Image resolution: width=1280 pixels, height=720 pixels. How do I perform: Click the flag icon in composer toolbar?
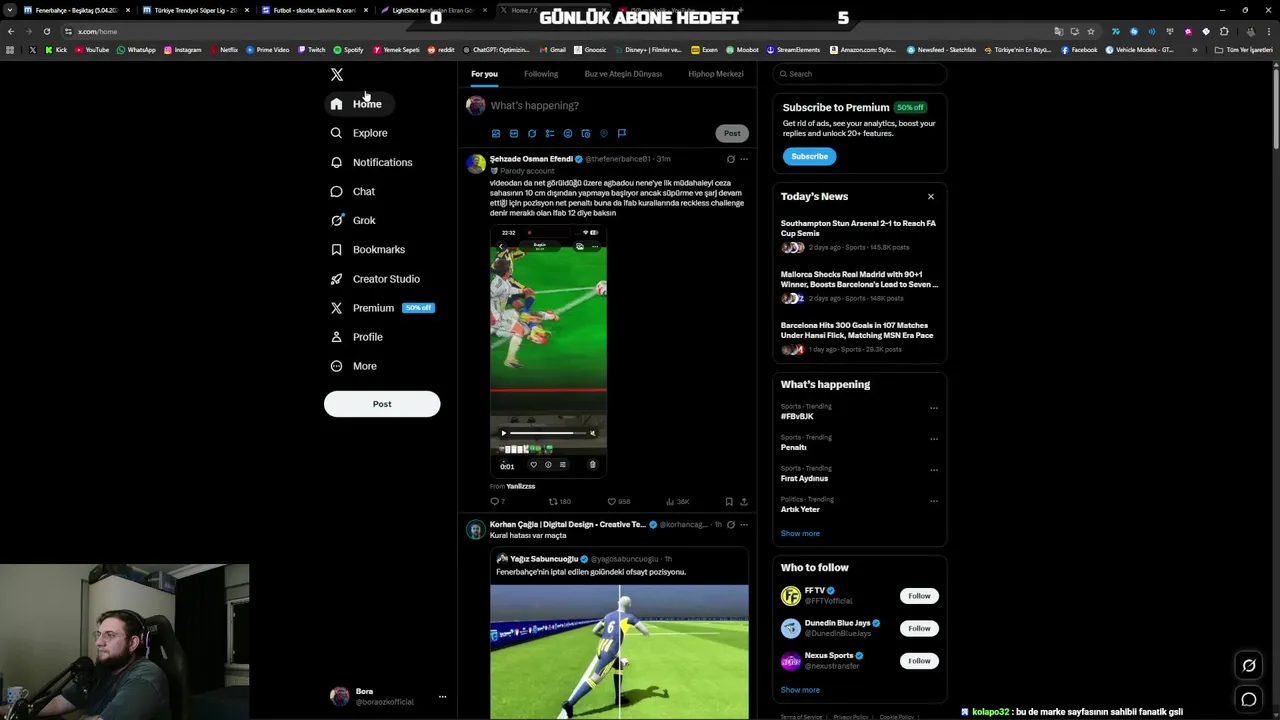pos(622,133)
